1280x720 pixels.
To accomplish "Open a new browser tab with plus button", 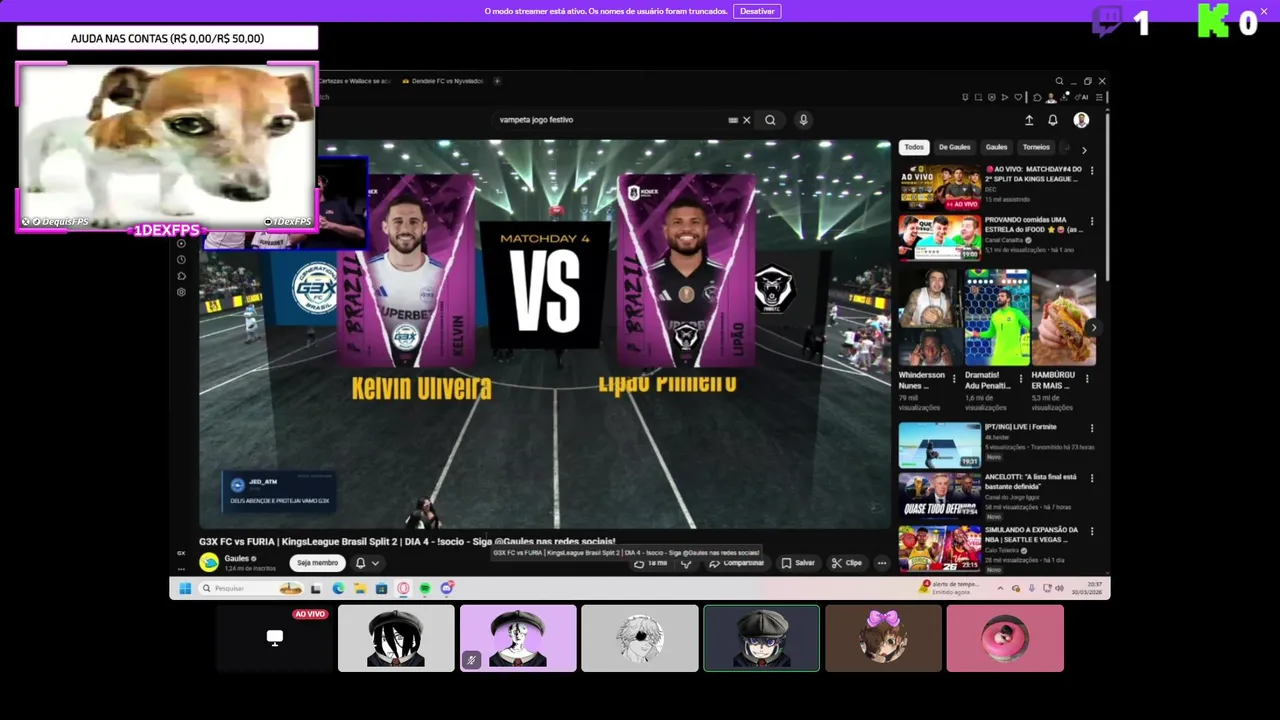I will point(497,81).
